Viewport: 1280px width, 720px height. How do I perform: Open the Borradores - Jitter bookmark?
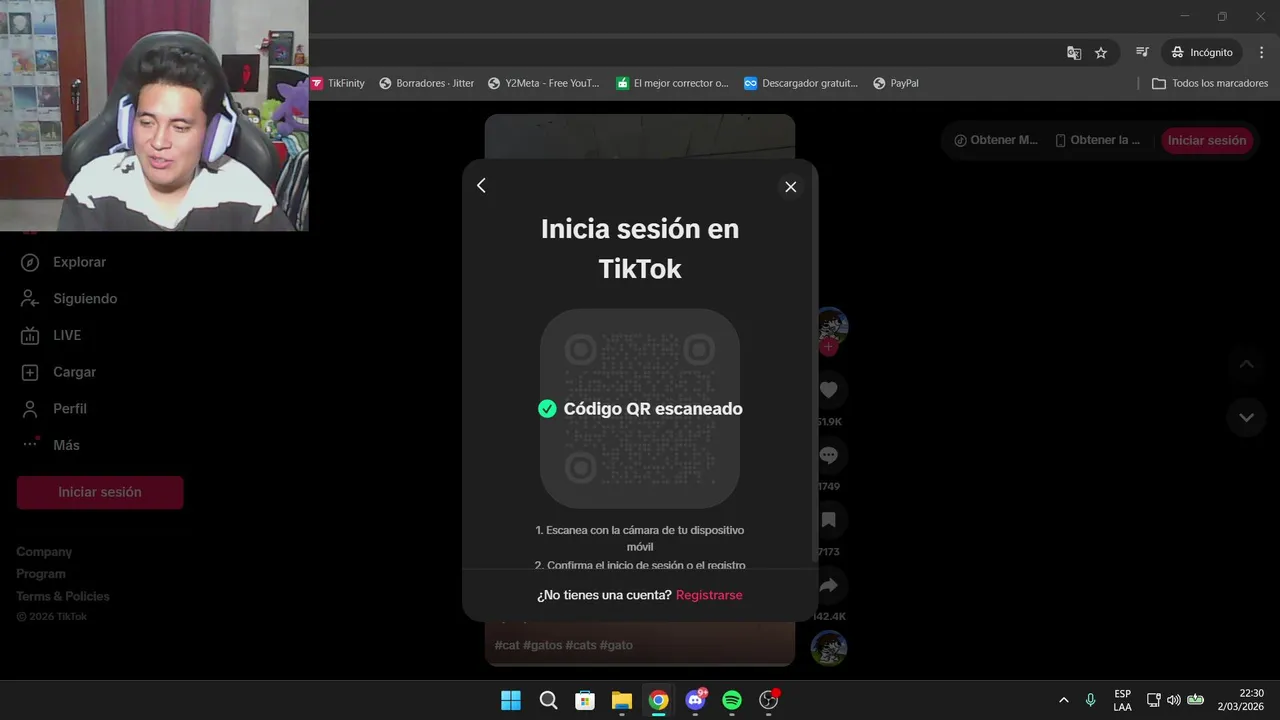(x=426, y=83)
